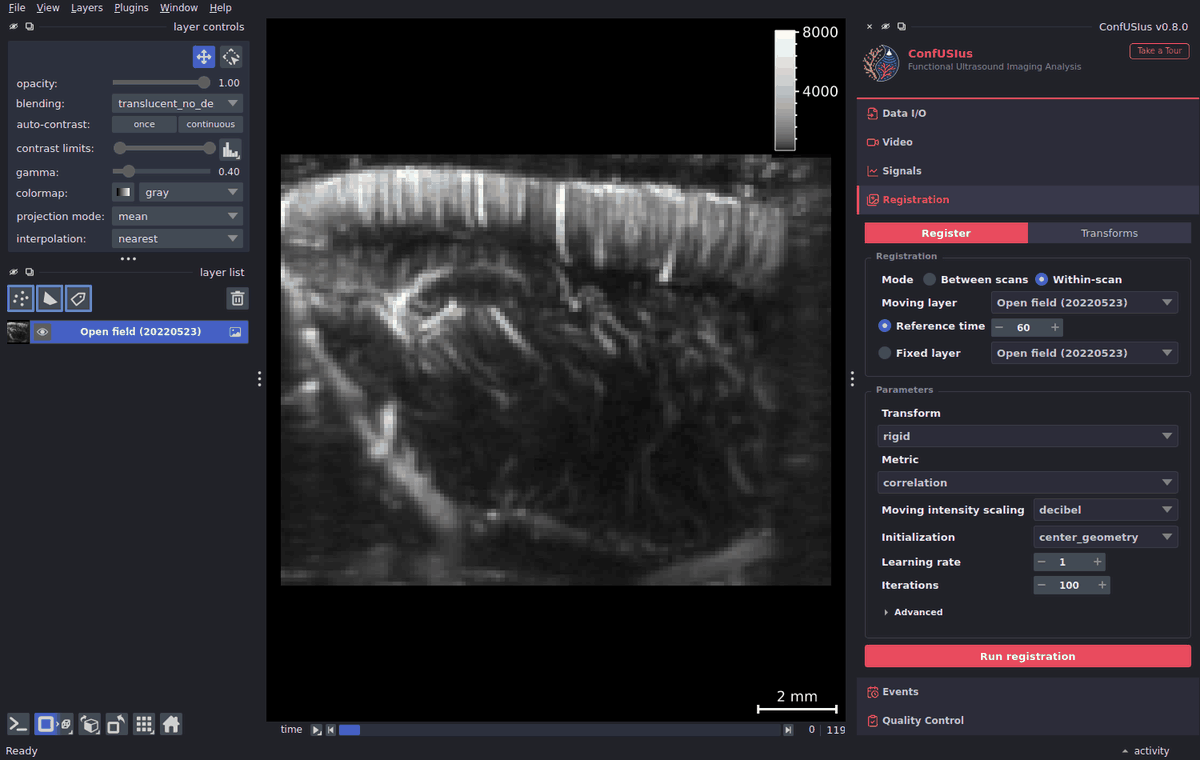Screen dimensions: 1200x760
Task: Change order of visible axes
Action: click(90, 724)
